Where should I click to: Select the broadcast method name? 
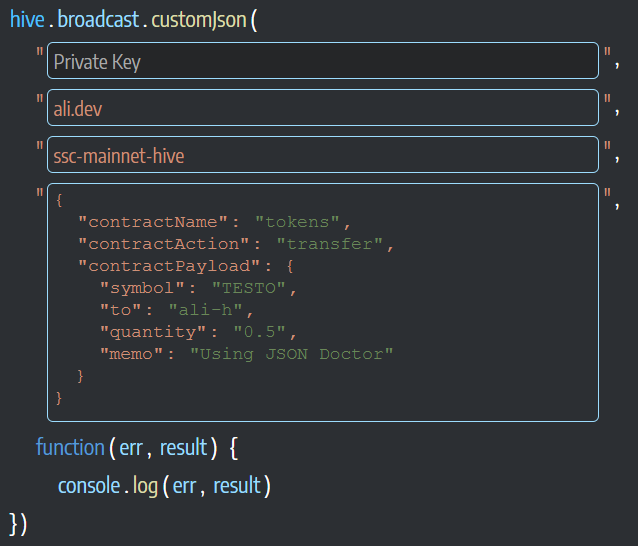(98, 20)
